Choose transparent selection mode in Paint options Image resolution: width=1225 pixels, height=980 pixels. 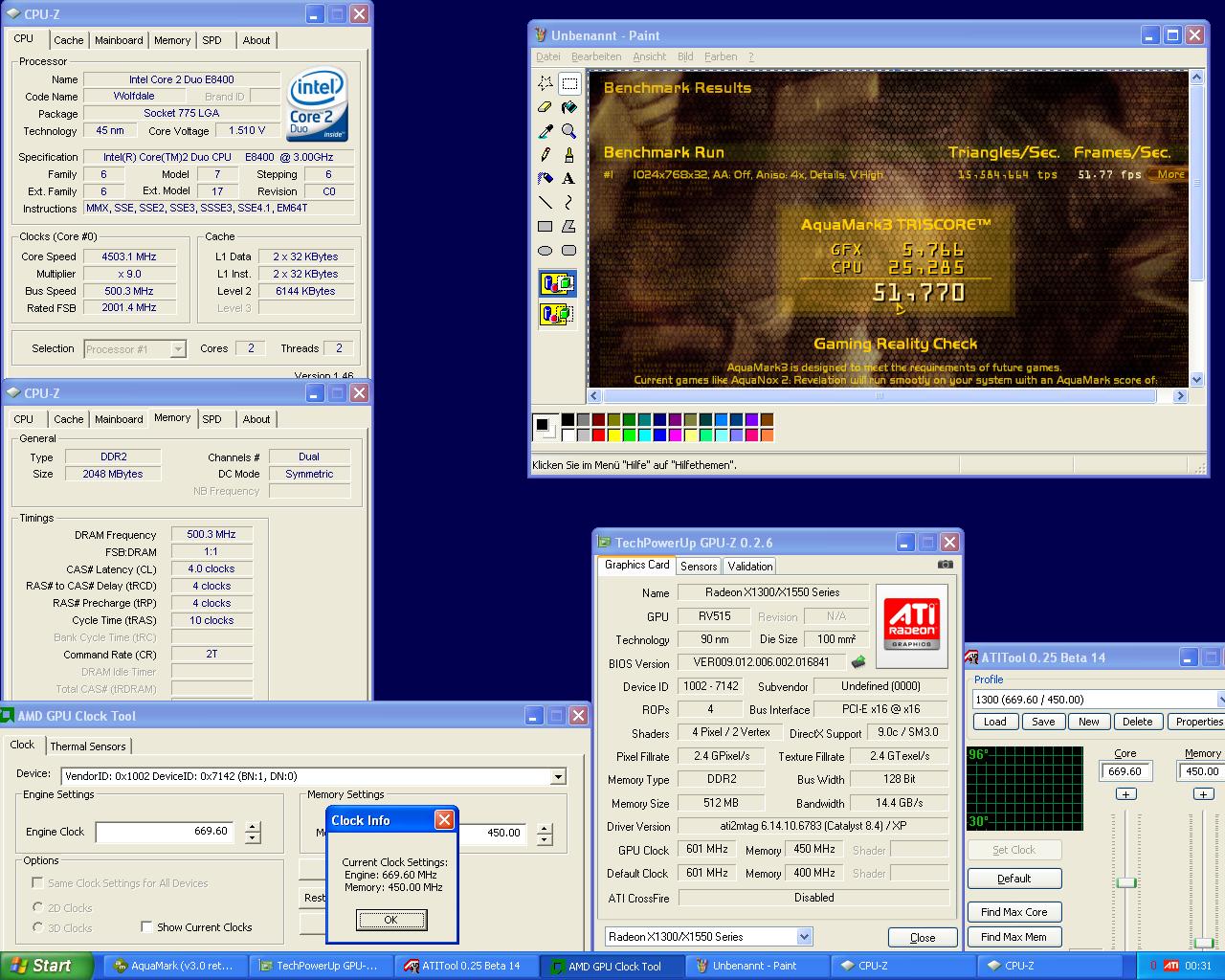point(557,313)
